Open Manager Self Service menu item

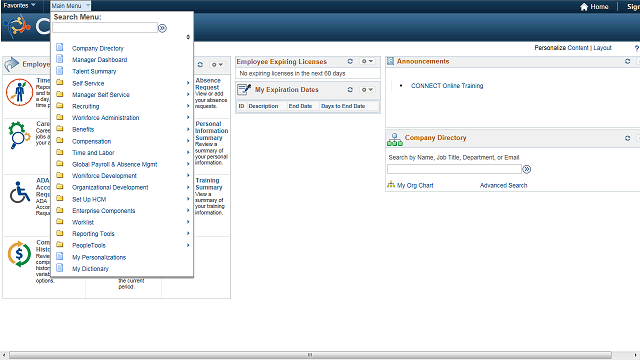[x=101, y=95]
